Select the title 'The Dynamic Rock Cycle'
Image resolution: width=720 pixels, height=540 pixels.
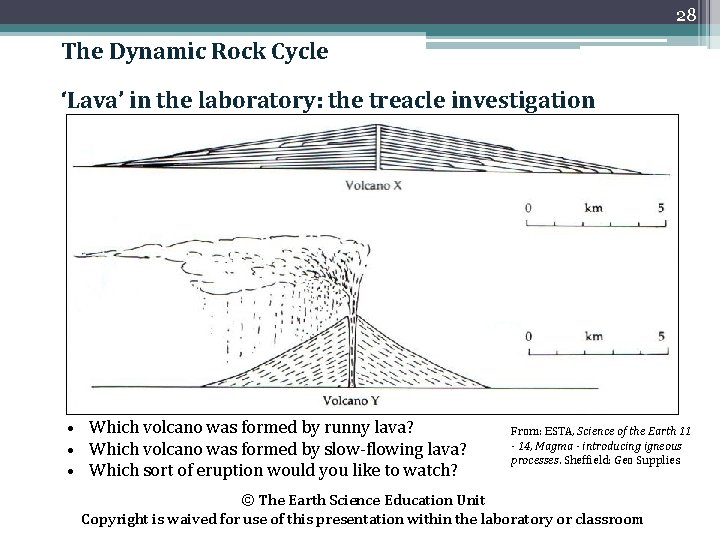pyautogui.click(x=195, y=51)
